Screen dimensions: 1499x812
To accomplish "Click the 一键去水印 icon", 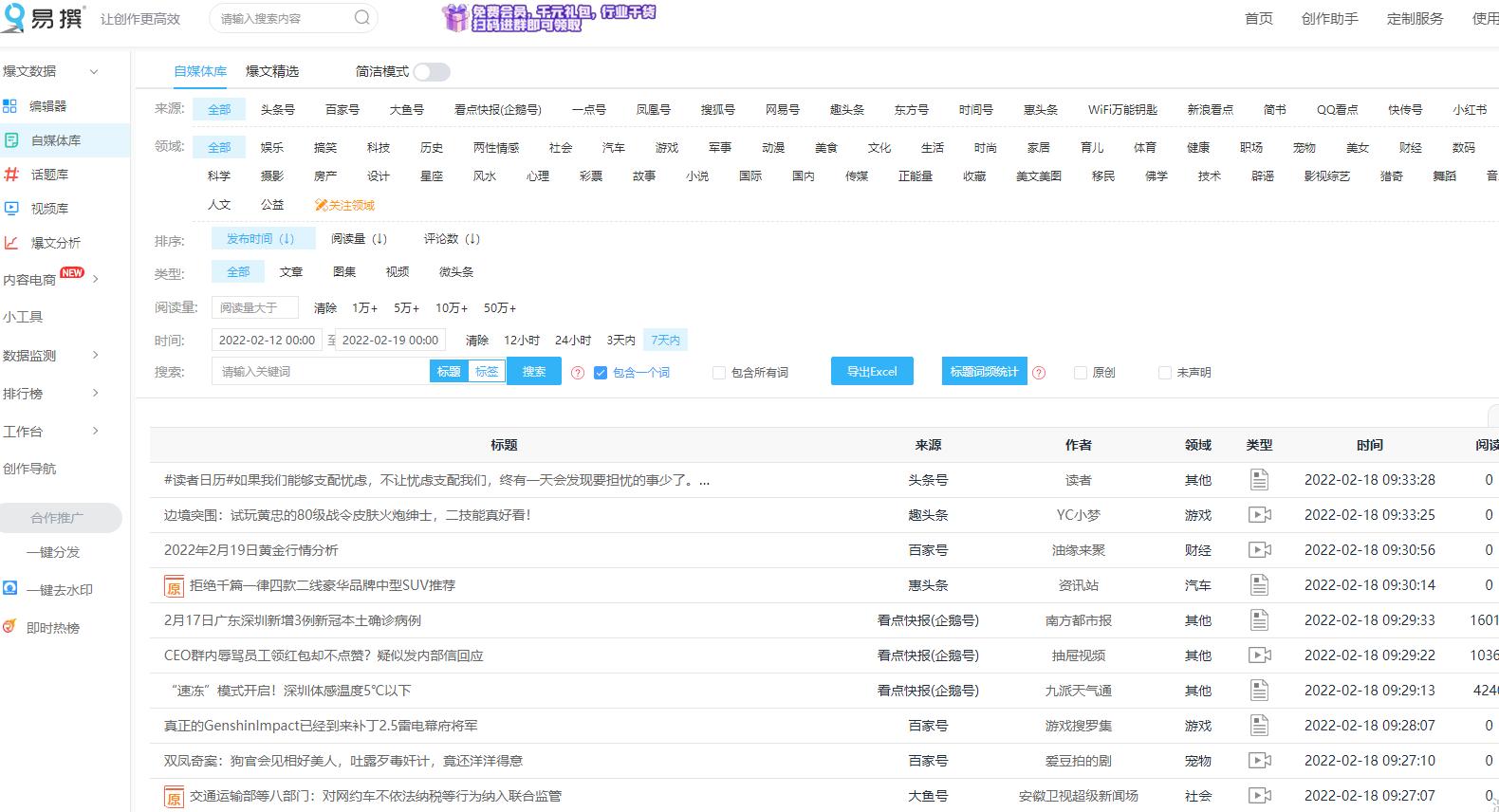I will 10,588.
